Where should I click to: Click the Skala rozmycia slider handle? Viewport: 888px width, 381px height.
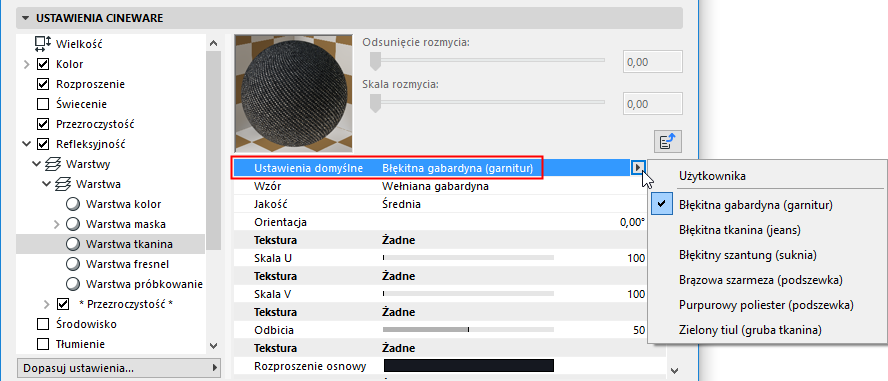374,104
